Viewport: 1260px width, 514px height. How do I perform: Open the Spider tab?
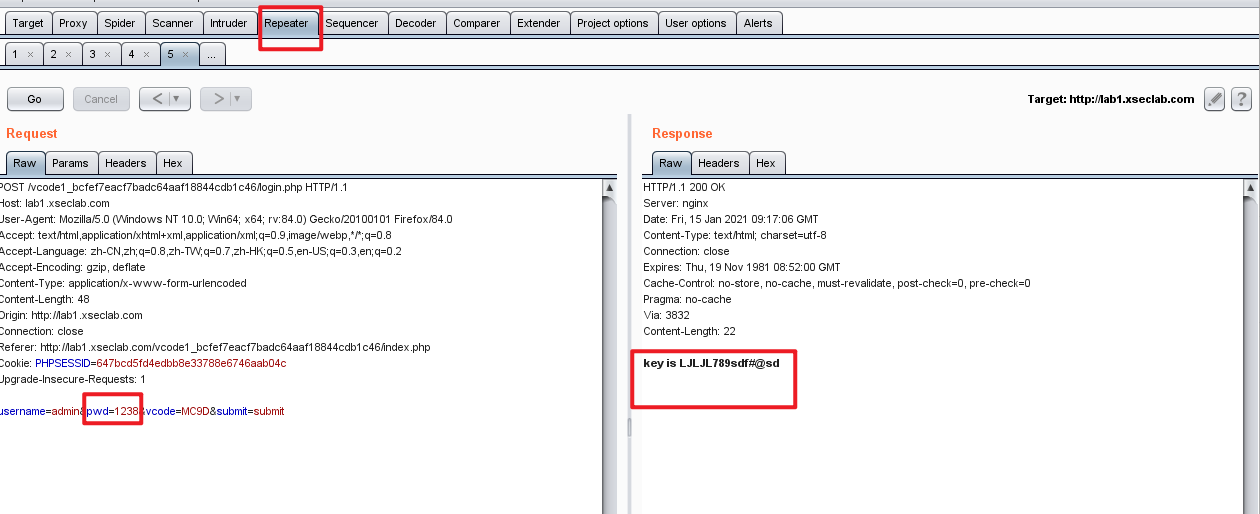point(120,23)
